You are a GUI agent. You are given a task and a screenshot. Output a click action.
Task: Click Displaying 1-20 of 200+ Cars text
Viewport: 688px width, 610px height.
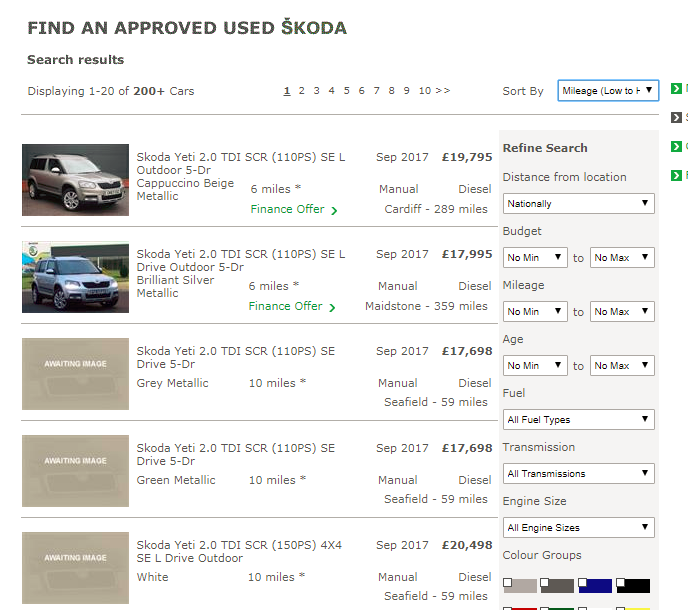coord(111,91)
